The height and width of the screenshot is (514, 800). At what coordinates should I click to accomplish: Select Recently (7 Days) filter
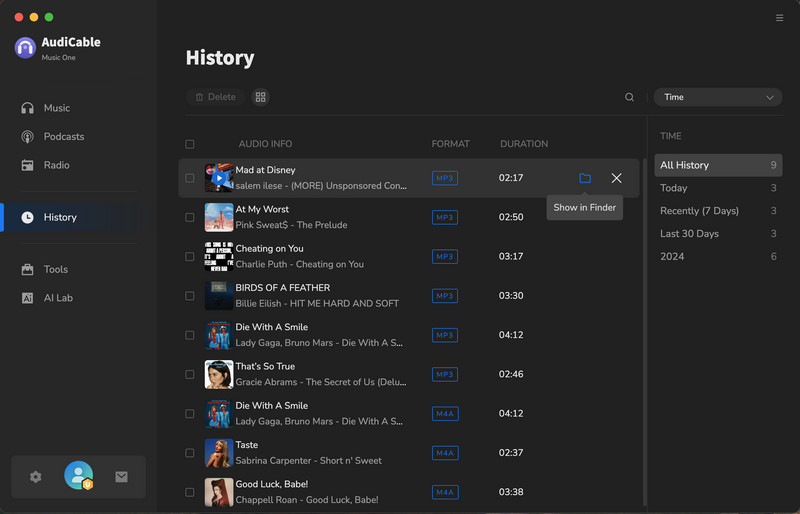click(718, 211)
